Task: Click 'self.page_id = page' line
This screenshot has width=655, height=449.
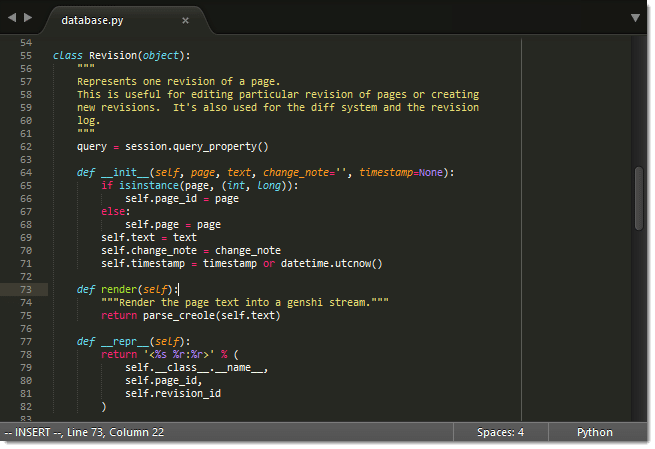Action: pyautogui.click(x=182, y=199)
